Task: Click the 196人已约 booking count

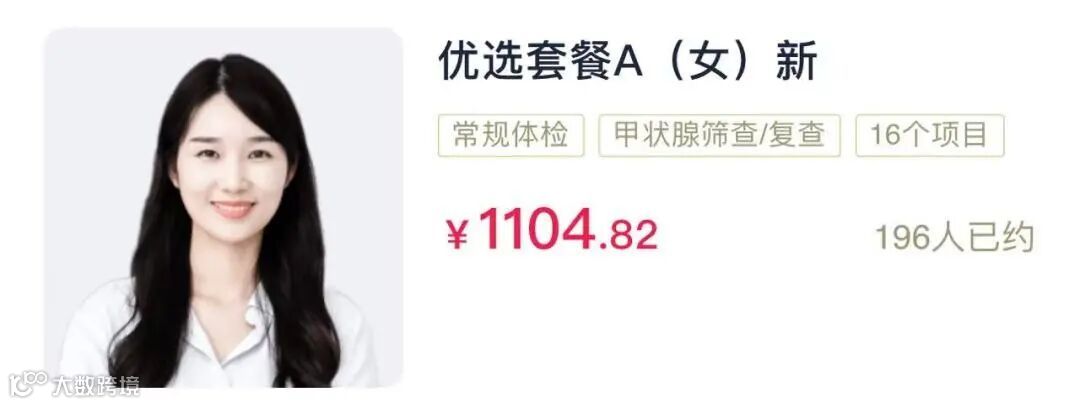Action: pyautogui.click(x=955, y=238)
